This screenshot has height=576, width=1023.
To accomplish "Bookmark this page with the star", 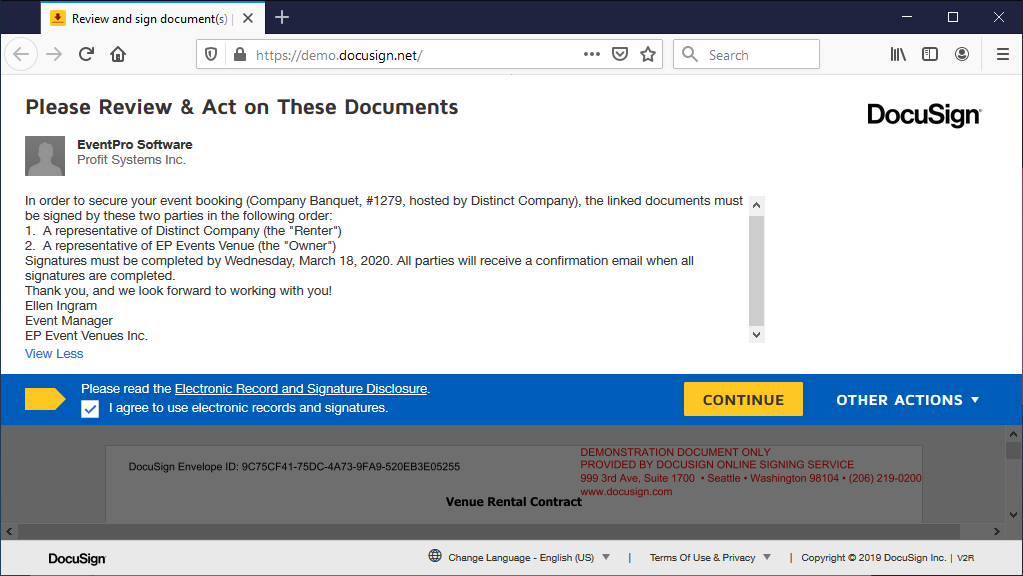I will click(648, 54).
